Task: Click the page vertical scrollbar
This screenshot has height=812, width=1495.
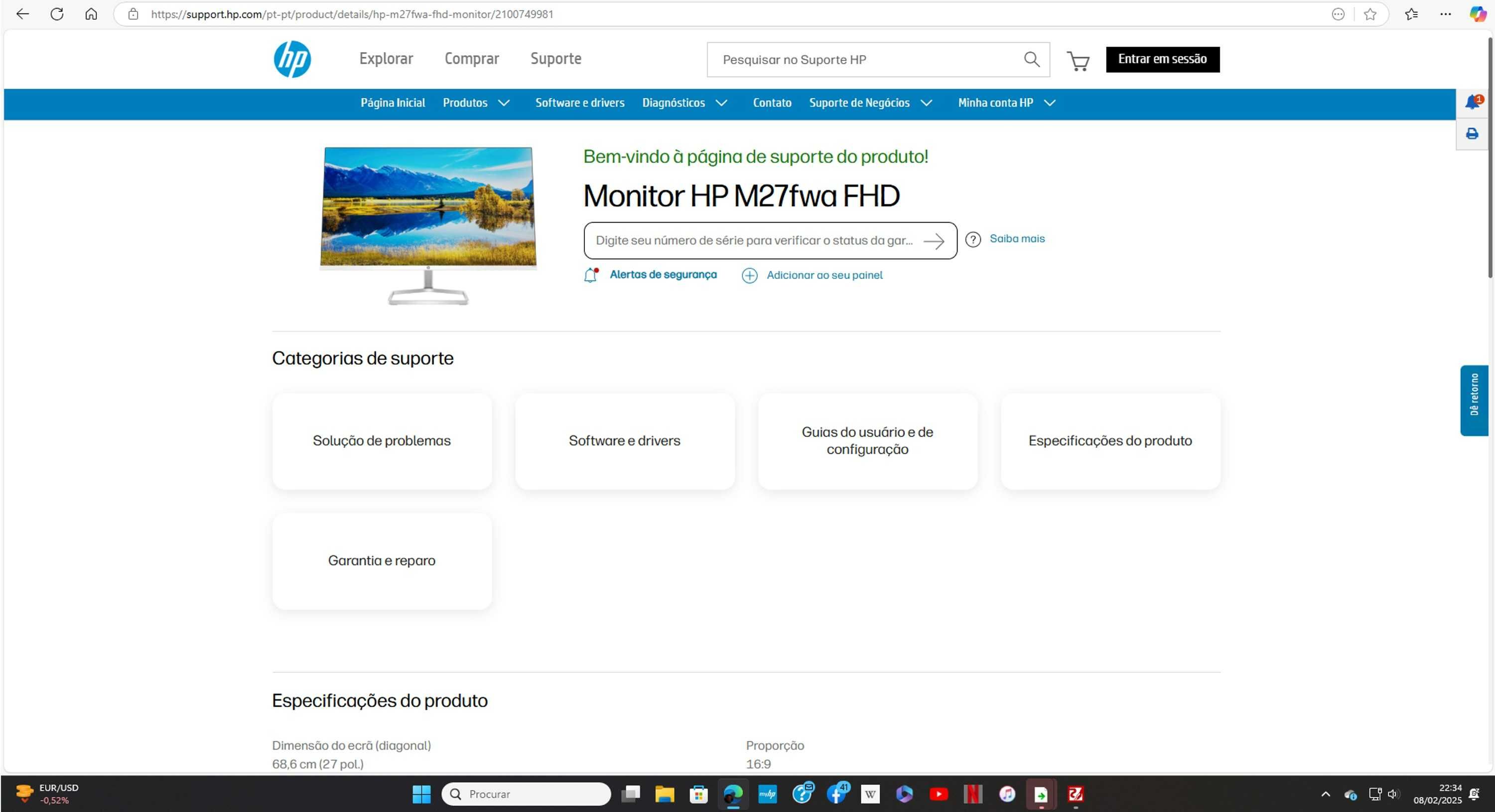Action: (x=1491, y=157)
